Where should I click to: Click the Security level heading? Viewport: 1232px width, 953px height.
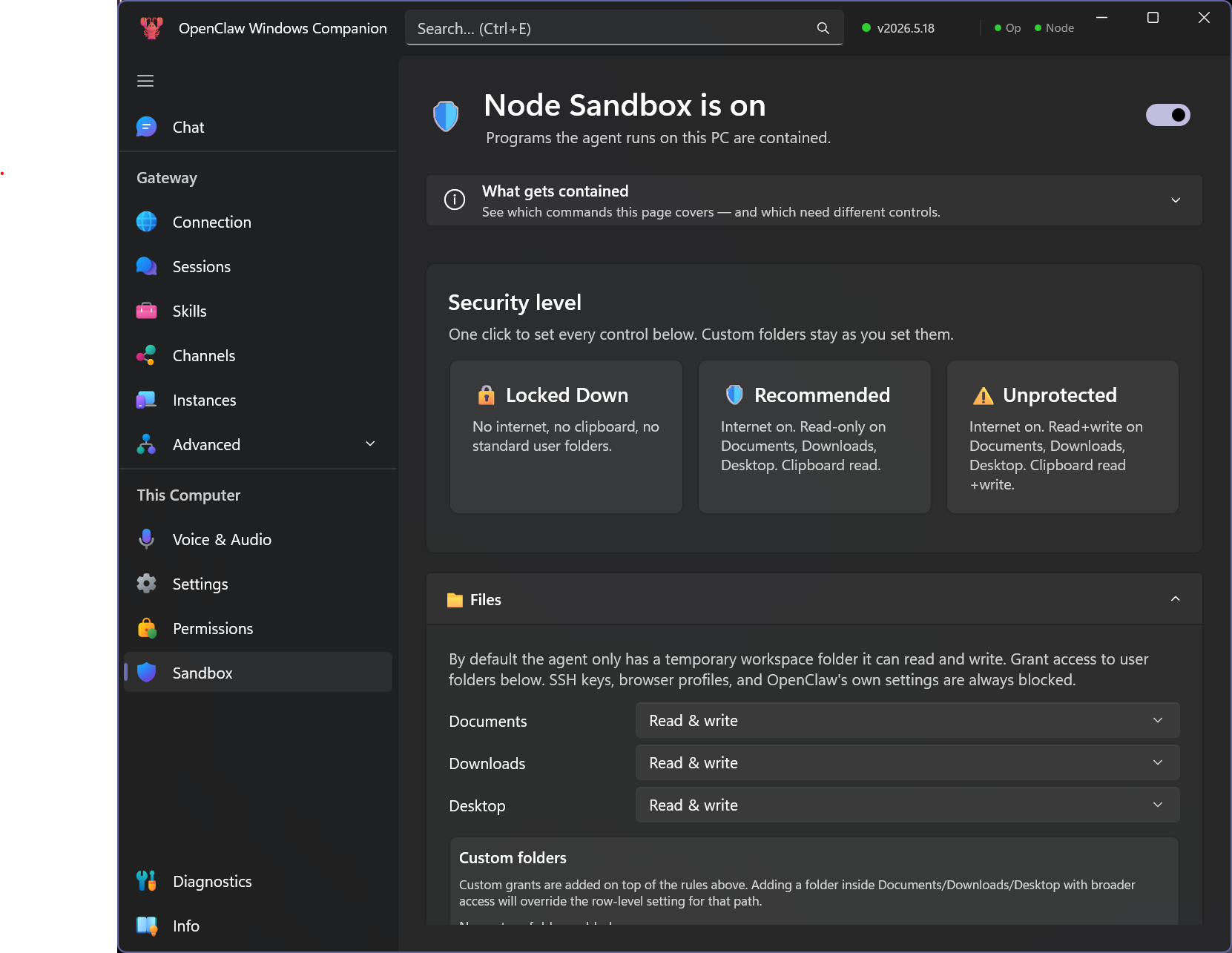(515, 303)
